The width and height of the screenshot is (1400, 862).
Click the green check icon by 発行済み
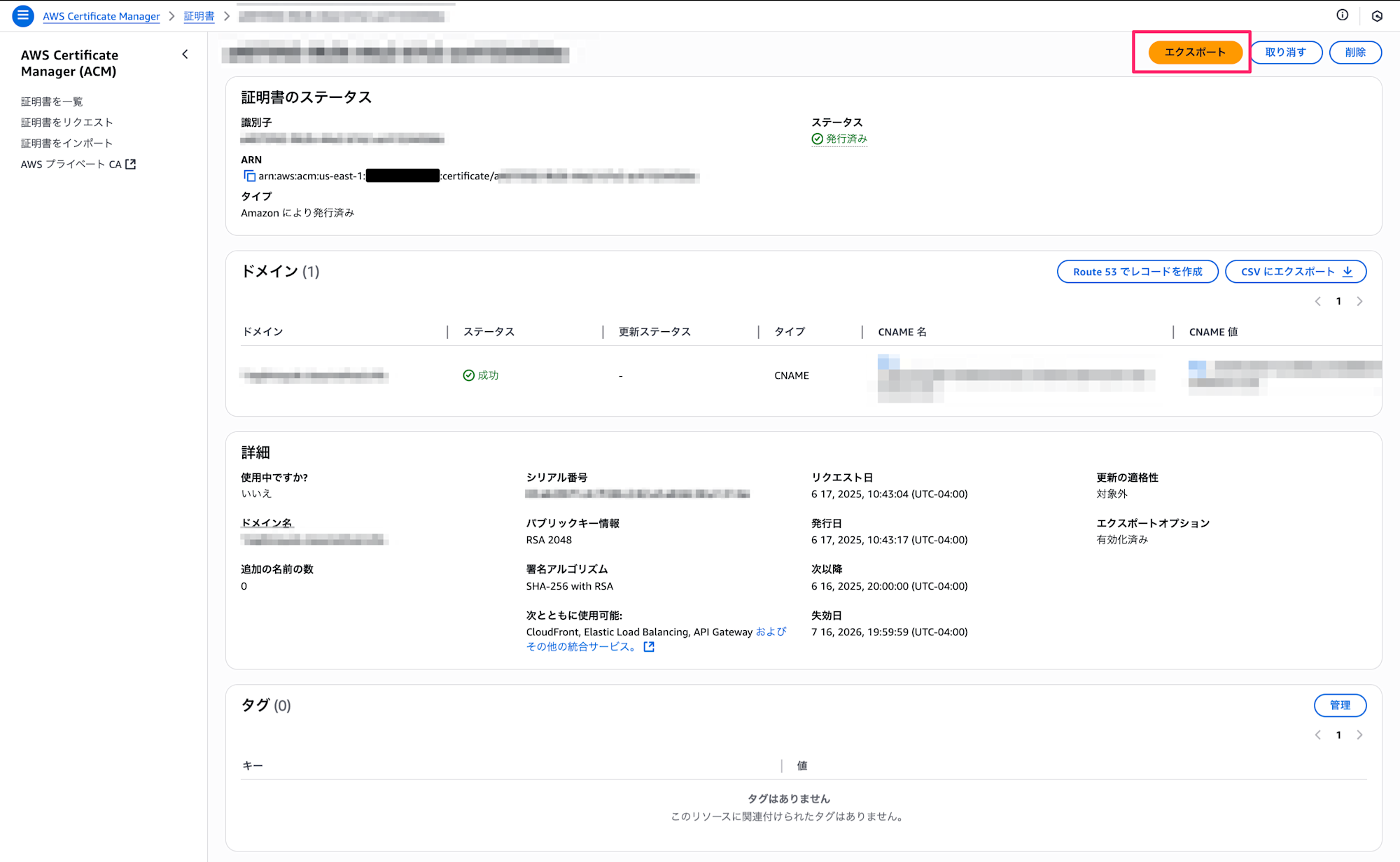click(817, 139)
